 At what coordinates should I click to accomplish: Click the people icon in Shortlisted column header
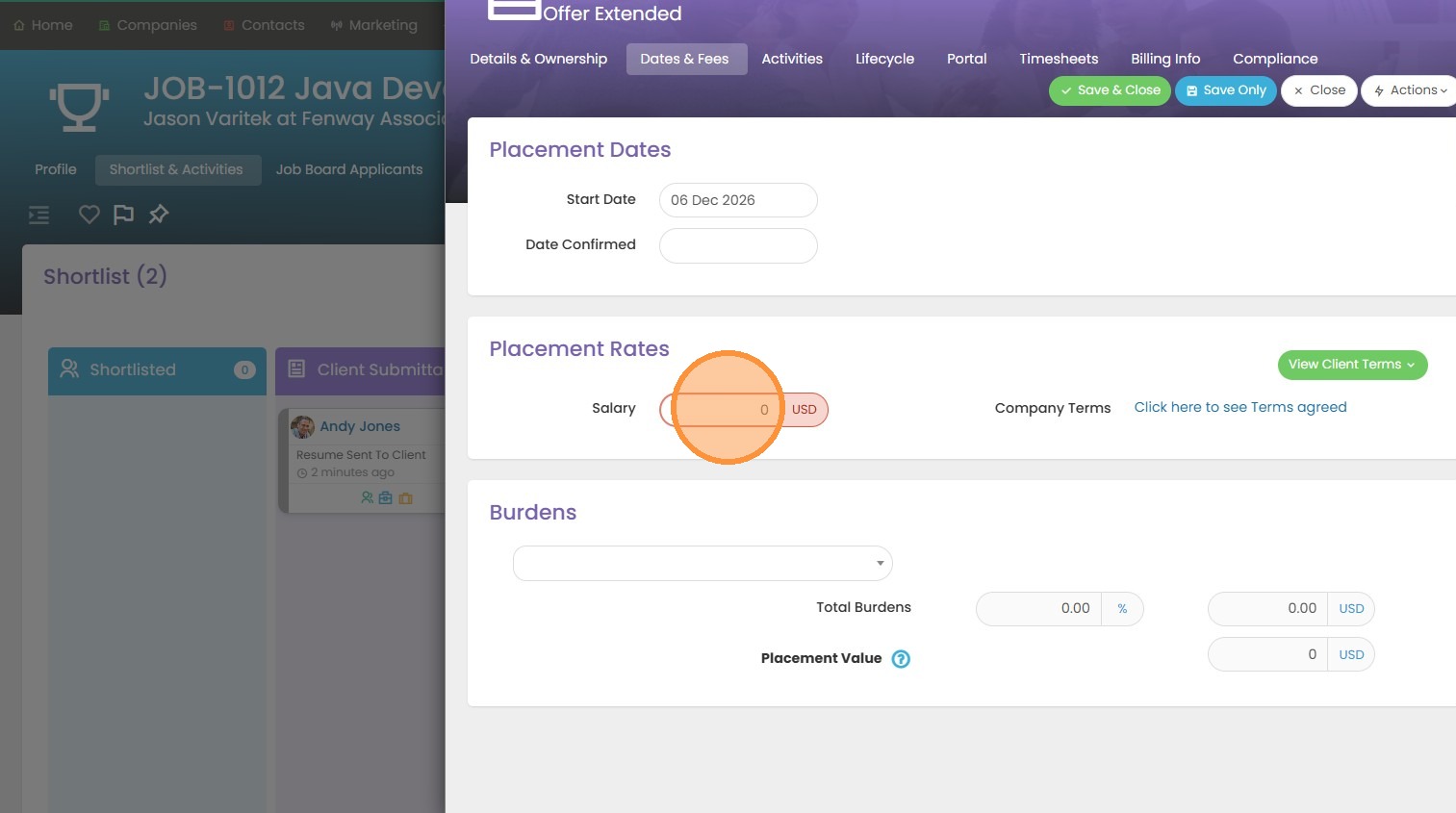(69, 369)
